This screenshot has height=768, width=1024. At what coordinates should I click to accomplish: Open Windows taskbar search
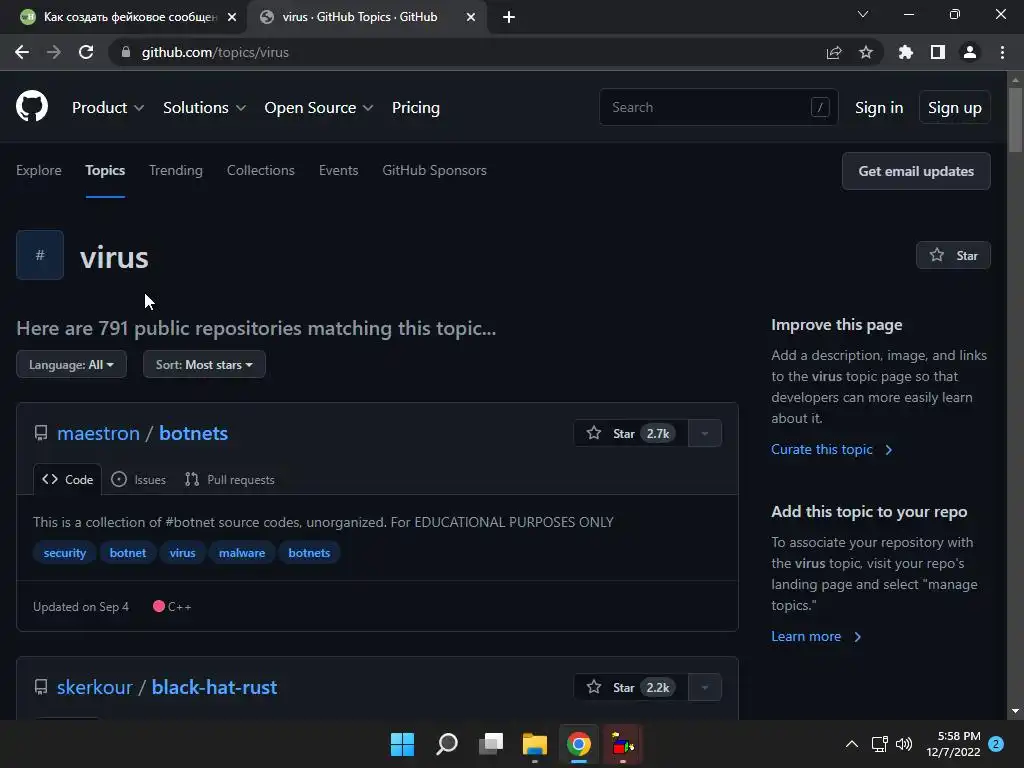coord(447,744)
